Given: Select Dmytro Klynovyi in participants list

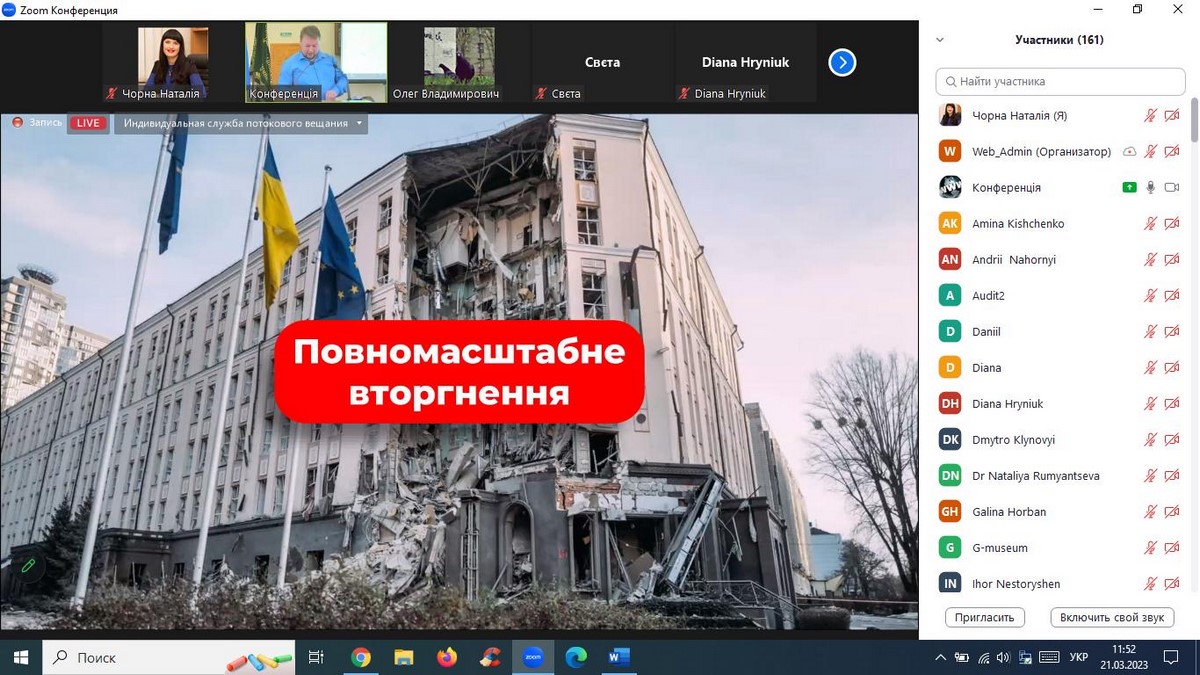Looking at the screenshot, I should (x=1013, y=440).
